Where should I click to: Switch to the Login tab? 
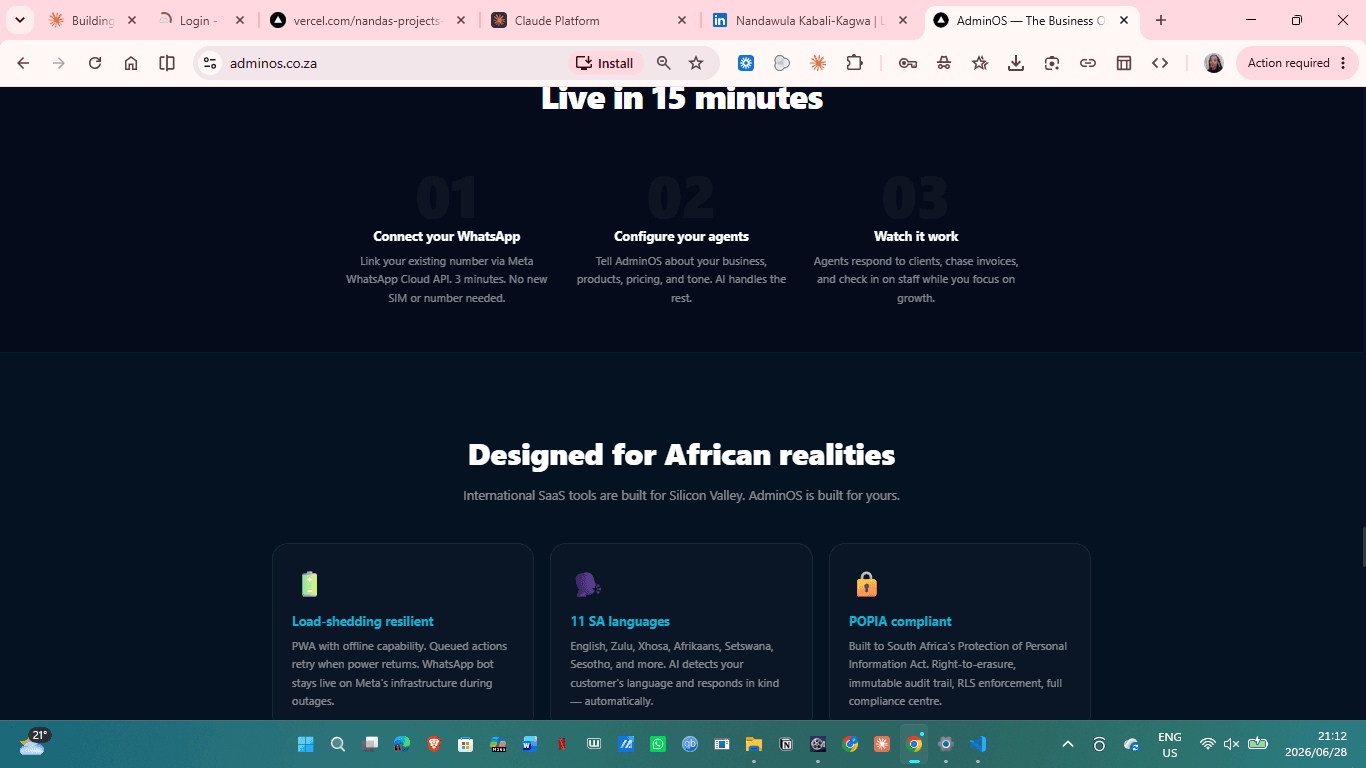[x=199, y=20]
